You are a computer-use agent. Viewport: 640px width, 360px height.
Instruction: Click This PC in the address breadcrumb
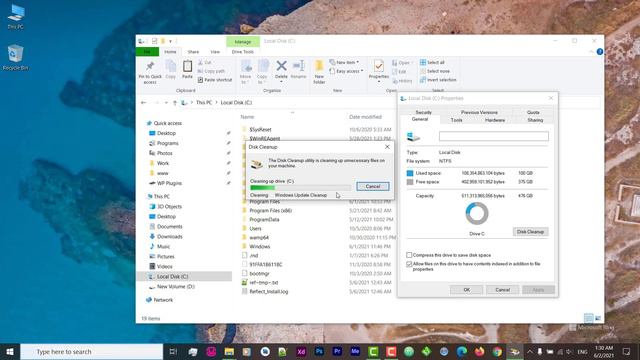pos(204,103)
